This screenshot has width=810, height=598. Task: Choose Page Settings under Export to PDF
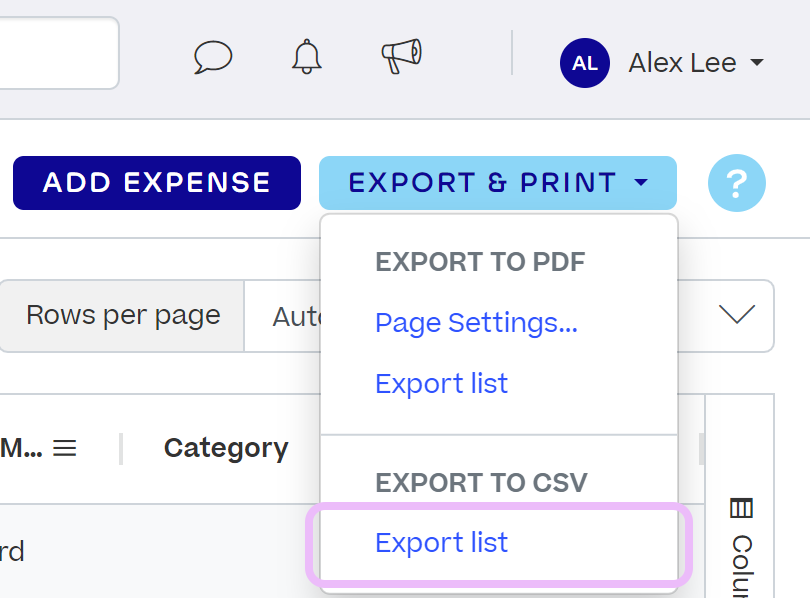pos(476,323)
